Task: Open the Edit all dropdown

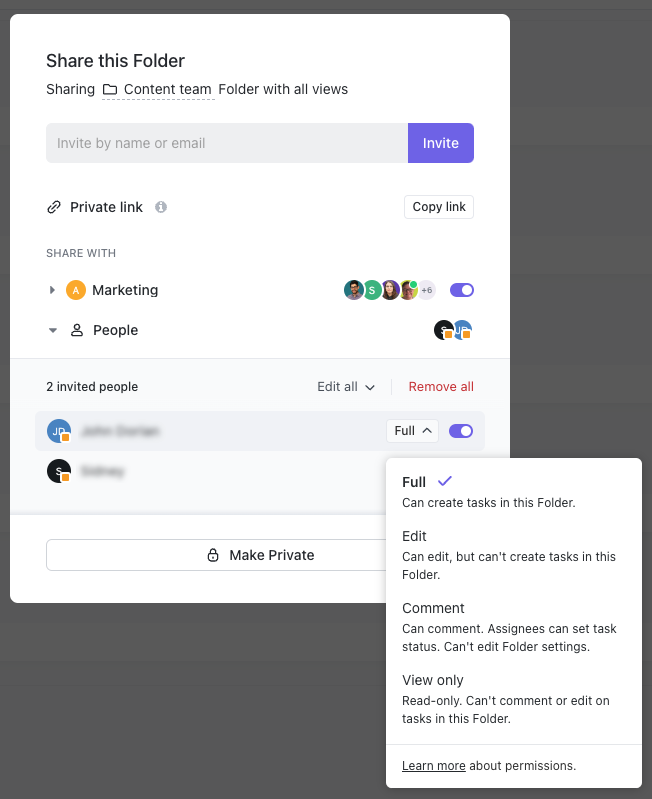Action: [346, 387]
